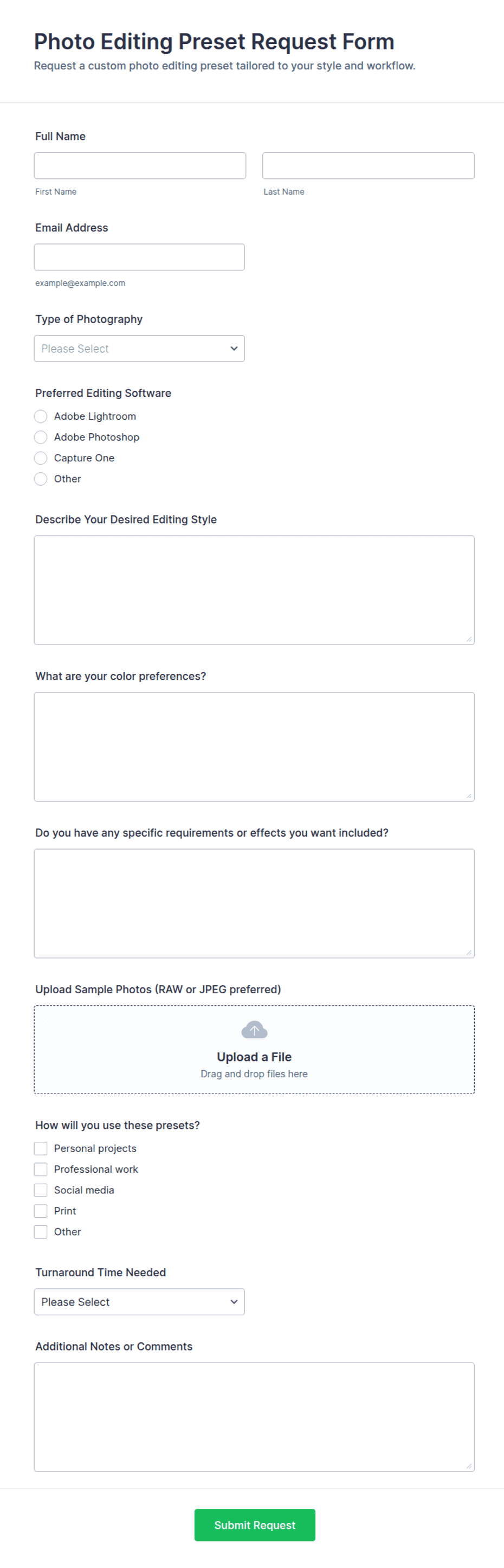Click the cloud upload icon
The width and height of the screenshot is (504, 1568).
click(254, 1030)
